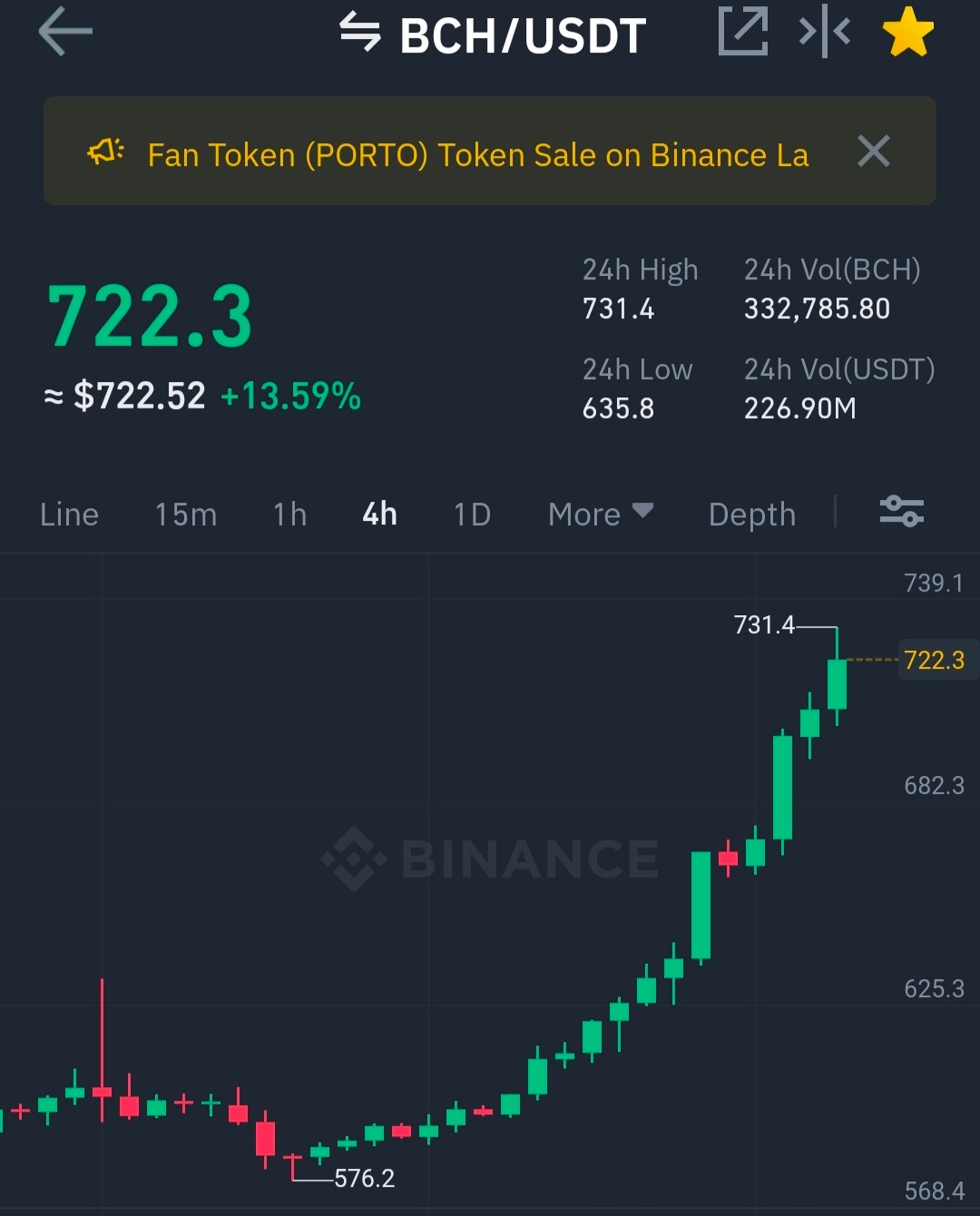Viewport: 980px width, 1216px height.
Task: Dismiss the PORTO Token Sale banner
Action: coord(874,151)
